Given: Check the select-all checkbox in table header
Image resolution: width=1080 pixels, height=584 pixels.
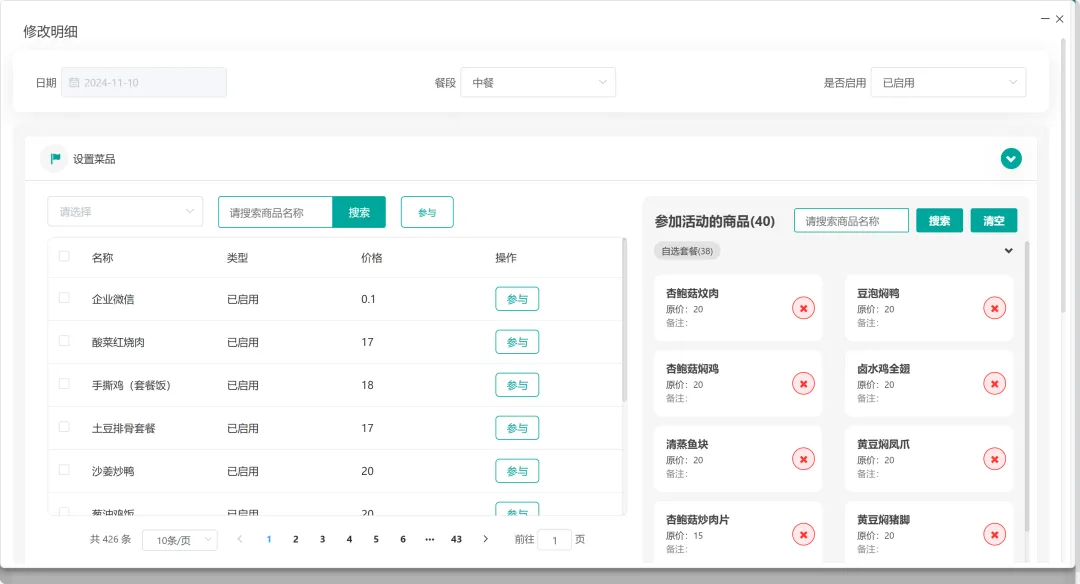Looking at the screenshot, I should (x=64, y=256).
